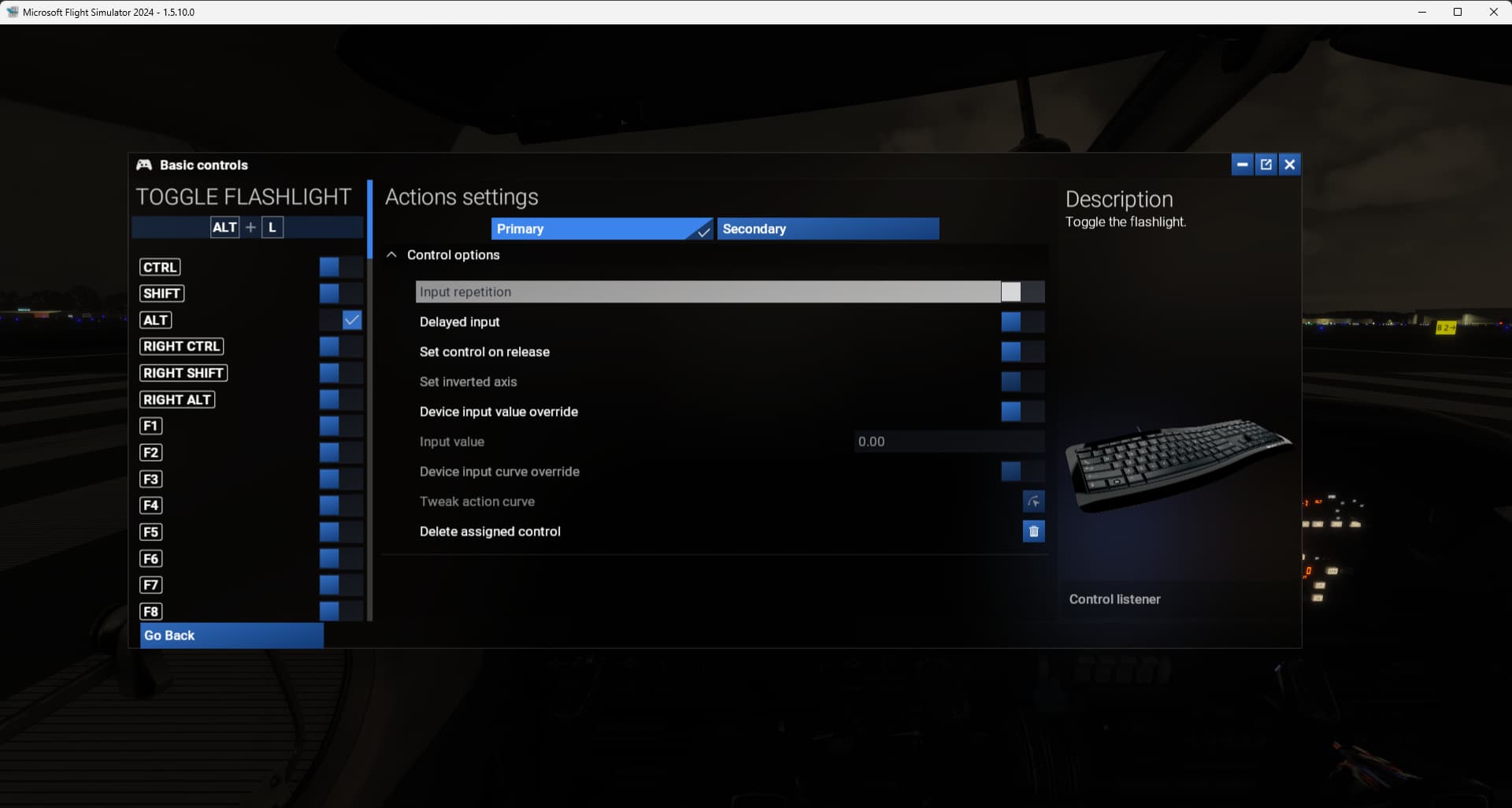
Task: Click the F5 key label
Action: click(x=150, y=532)
